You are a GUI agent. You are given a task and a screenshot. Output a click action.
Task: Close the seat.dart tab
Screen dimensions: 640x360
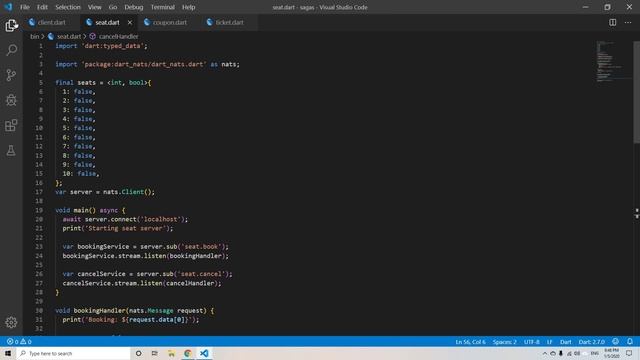click(x=130, y=22)
